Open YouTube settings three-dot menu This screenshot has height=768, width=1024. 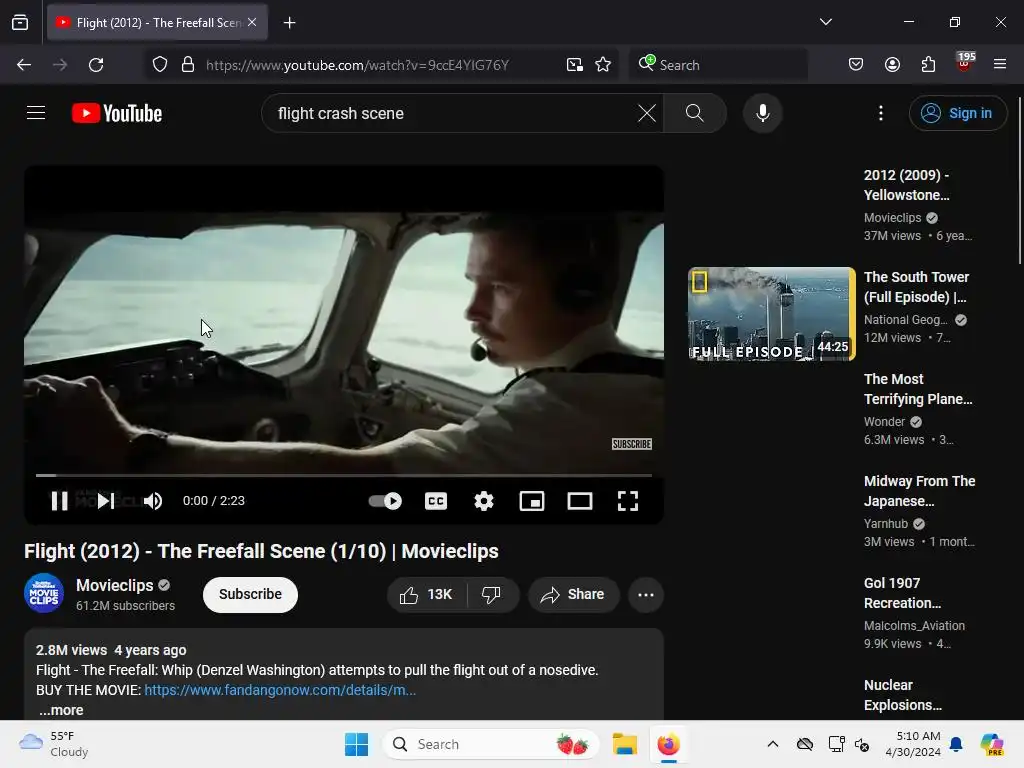point(880,113)
